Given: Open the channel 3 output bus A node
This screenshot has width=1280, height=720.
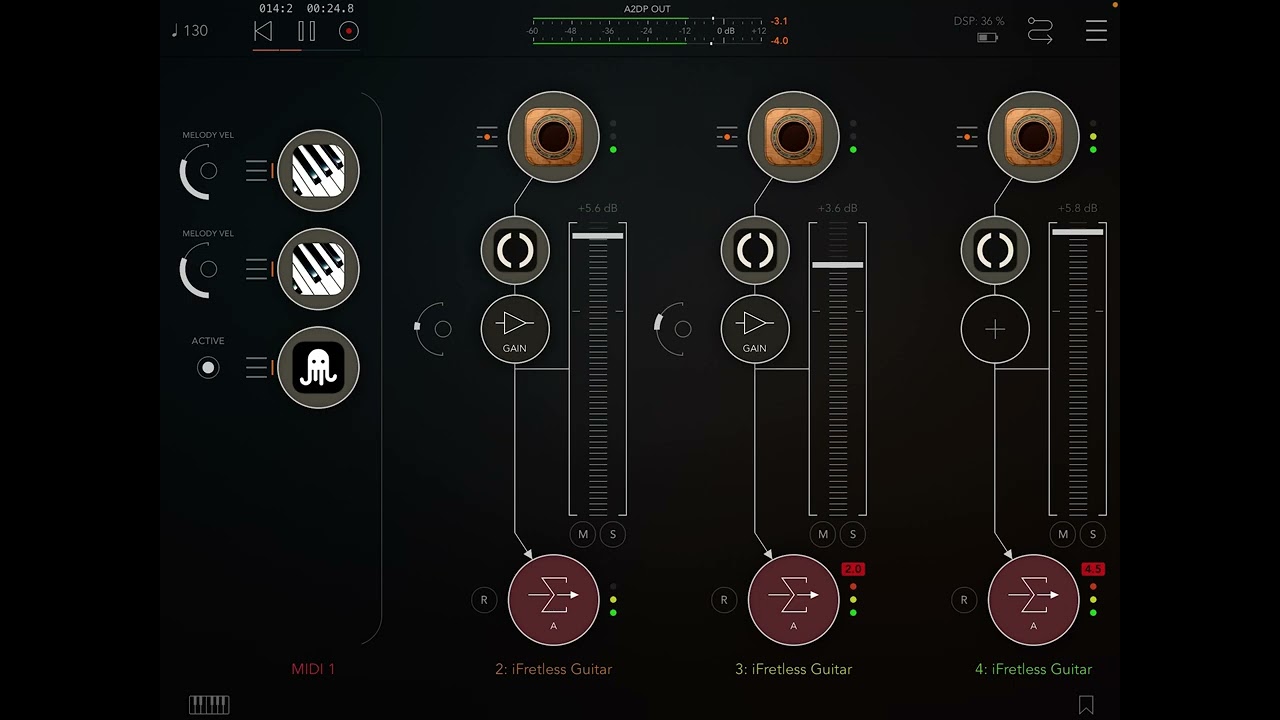Looking at the screenshot, I should click(794, 600).
